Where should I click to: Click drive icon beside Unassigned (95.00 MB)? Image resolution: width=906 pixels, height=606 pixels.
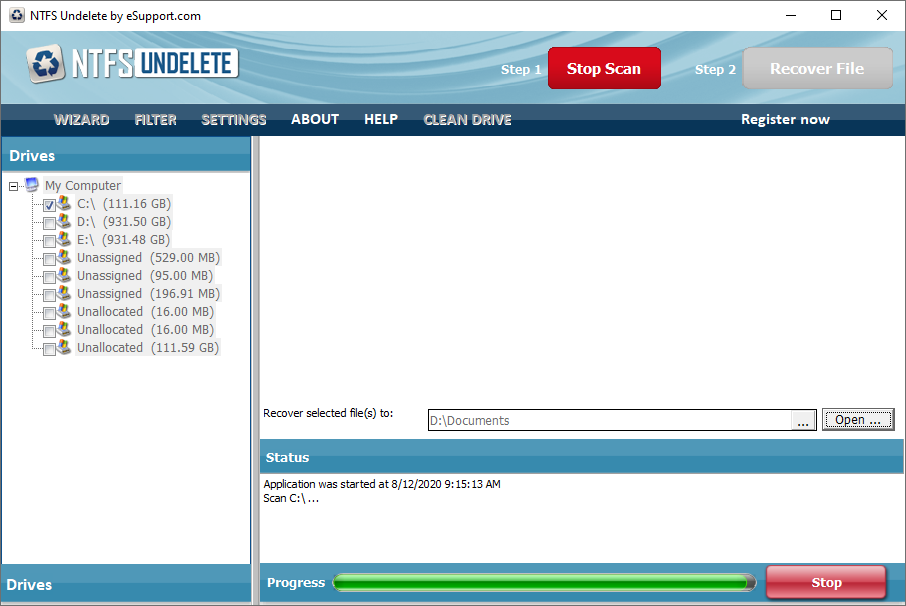64,275
